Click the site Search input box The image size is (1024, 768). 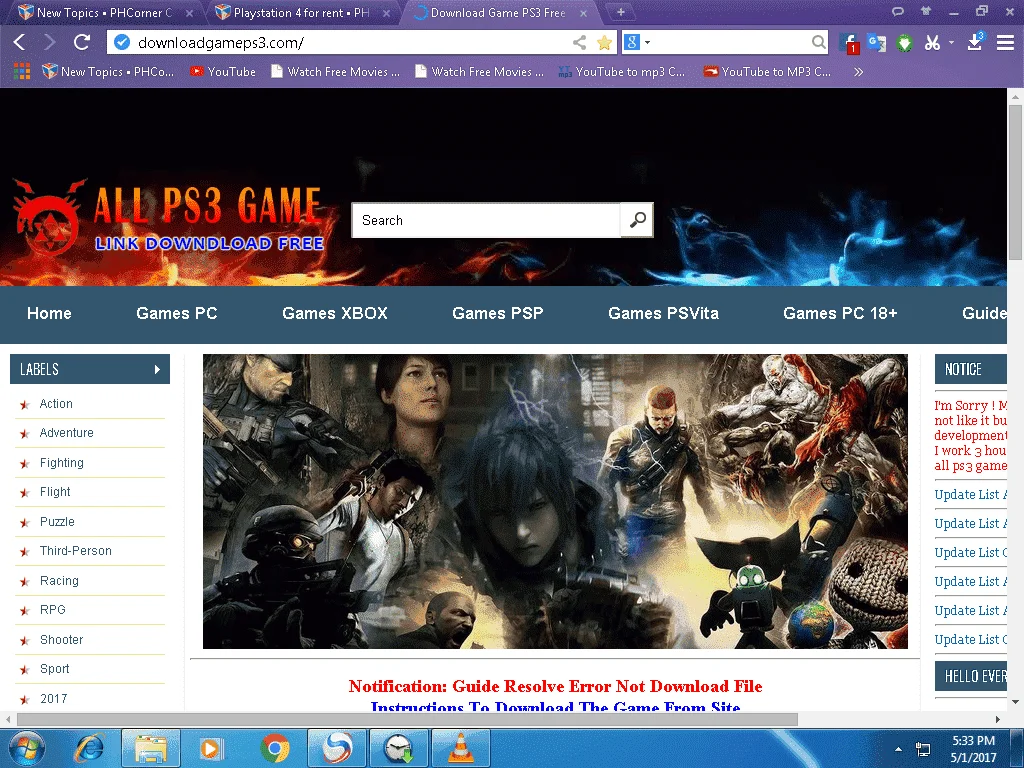tap(486, 220)
